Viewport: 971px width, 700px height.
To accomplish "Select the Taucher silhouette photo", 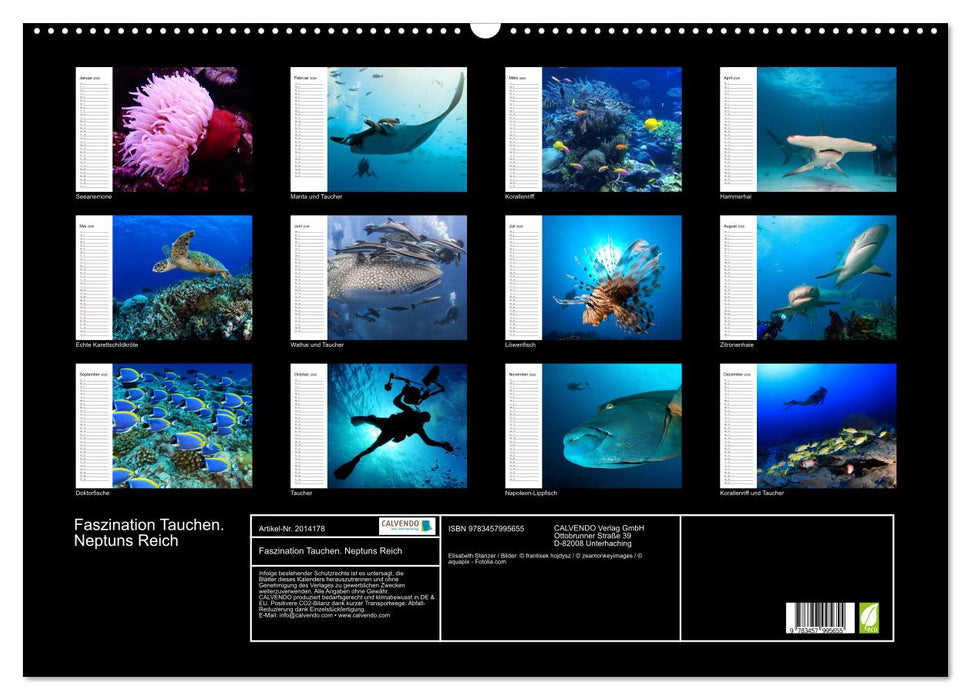I will (397, 425).
